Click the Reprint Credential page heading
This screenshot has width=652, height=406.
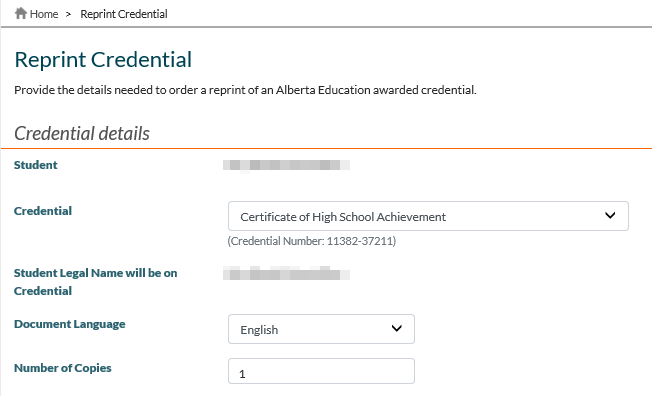click(103, 60)
